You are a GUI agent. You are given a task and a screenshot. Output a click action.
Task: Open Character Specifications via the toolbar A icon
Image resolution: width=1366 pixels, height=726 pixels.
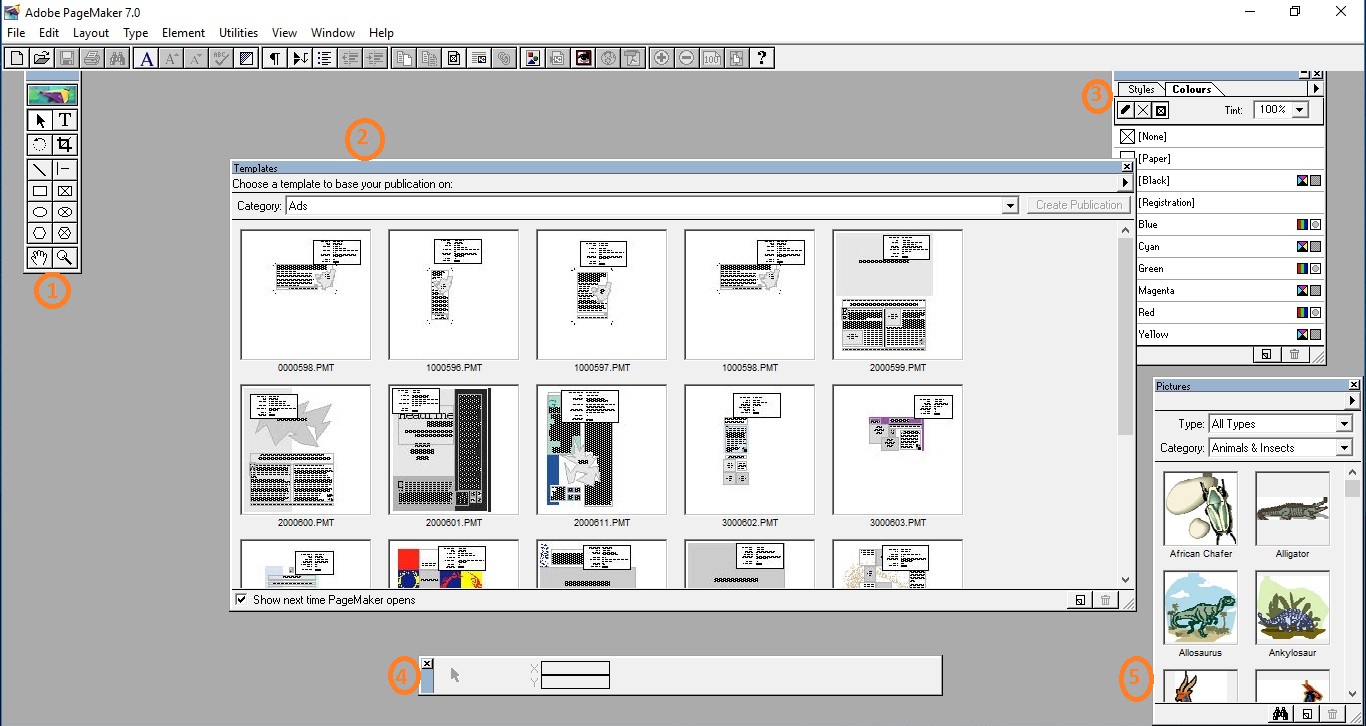(146, 57)
